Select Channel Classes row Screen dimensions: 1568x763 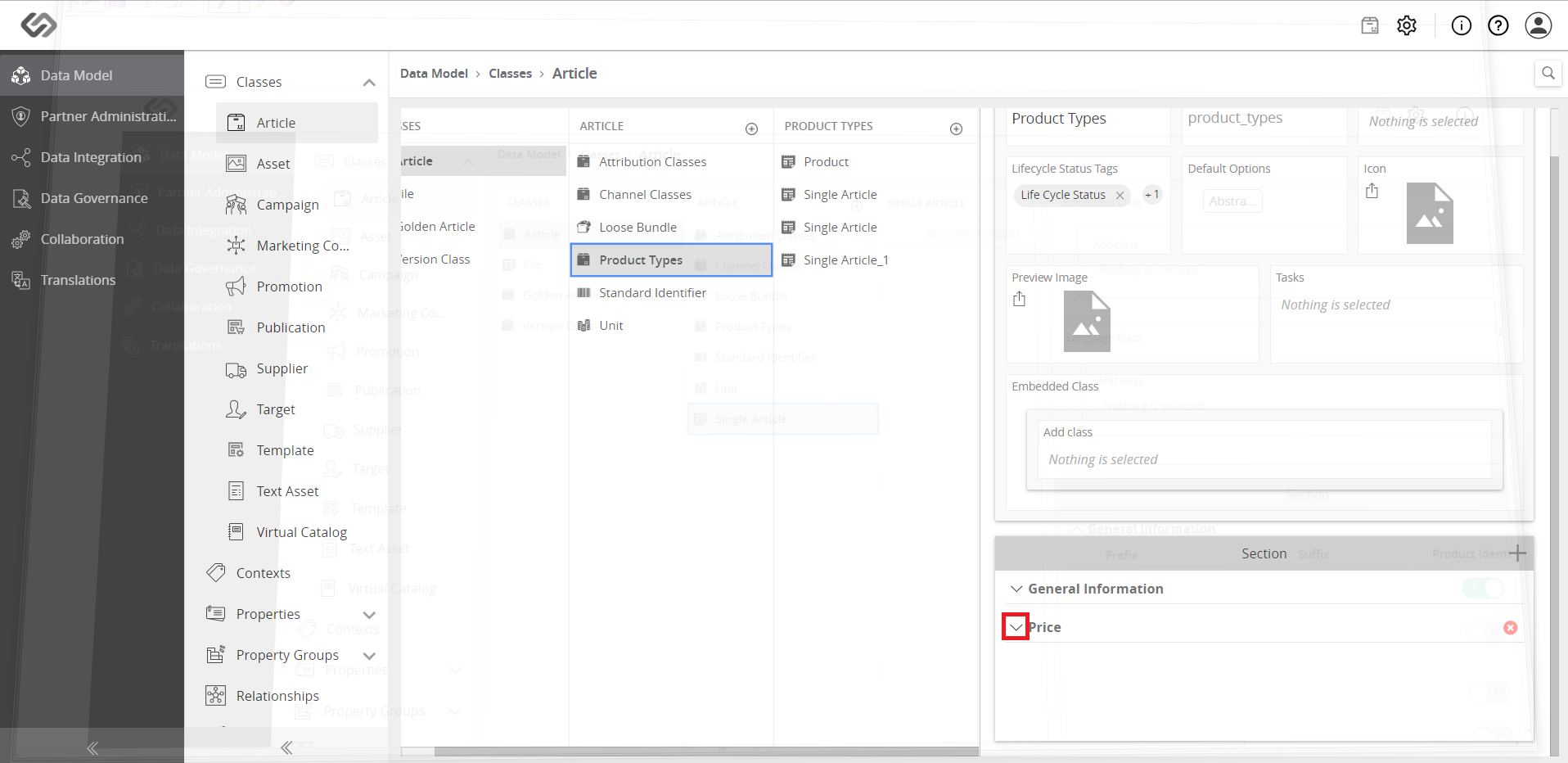[671, 195]
